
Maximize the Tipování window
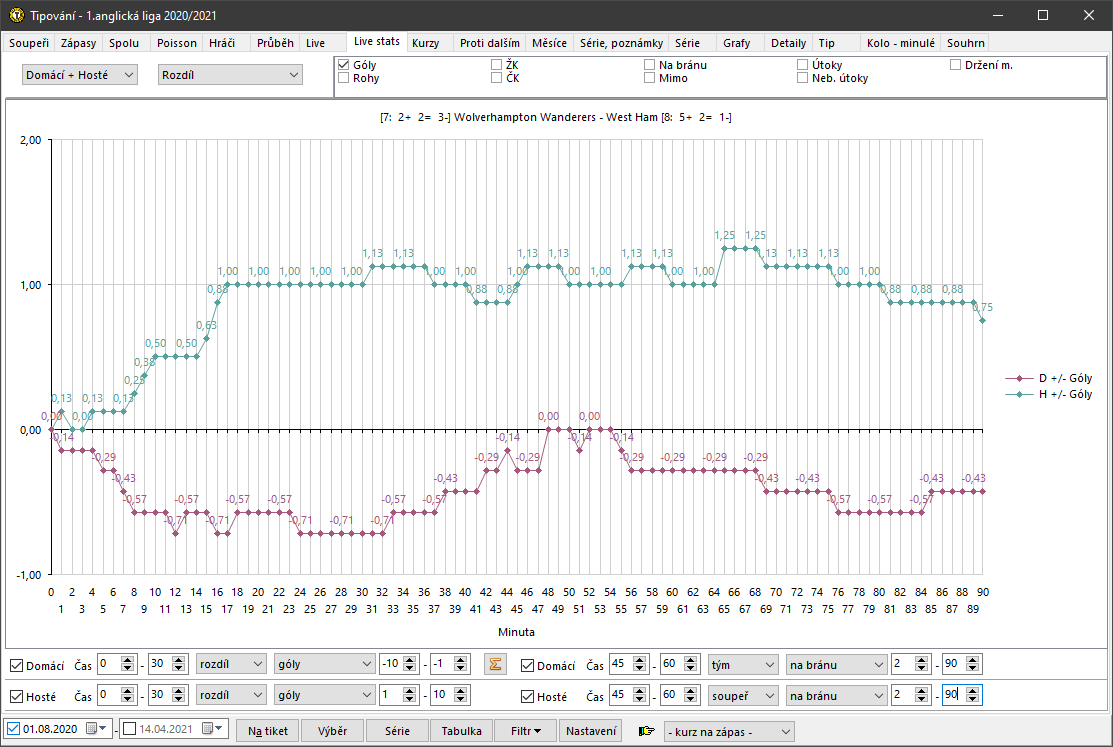click(1043, 16)
